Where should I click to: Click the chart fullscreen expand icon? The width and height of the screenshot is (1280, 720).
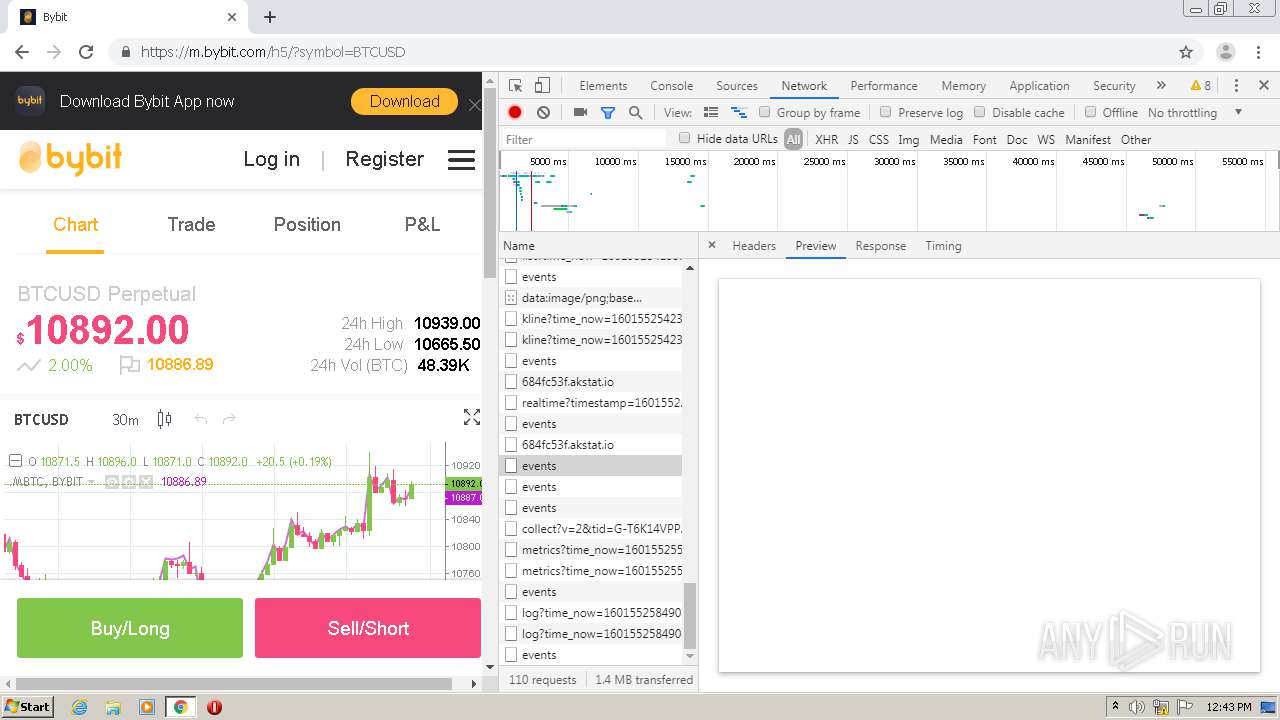click(472, 418)
